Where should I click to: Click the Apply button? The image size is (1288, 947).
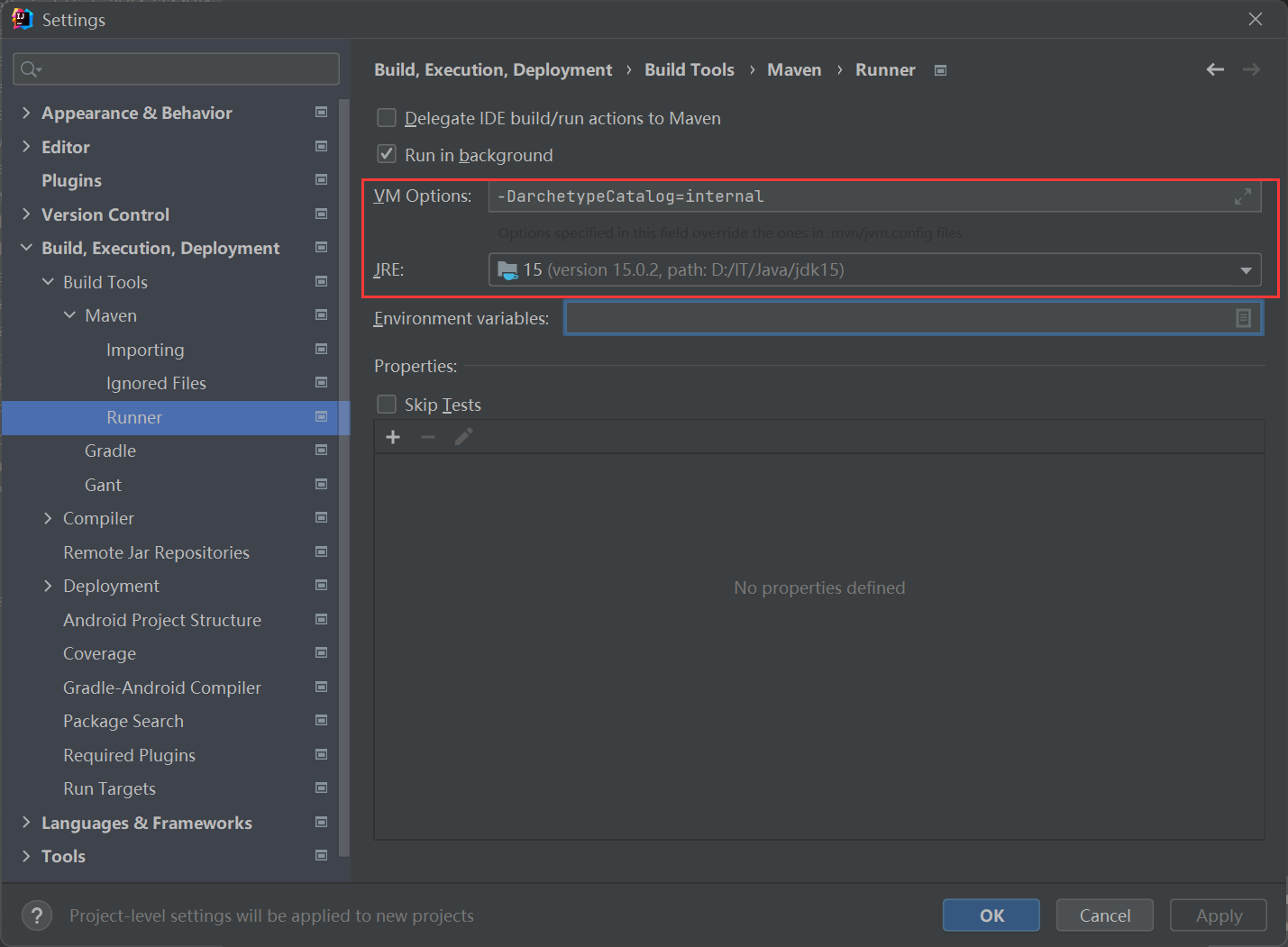(x=1218, y=915)
